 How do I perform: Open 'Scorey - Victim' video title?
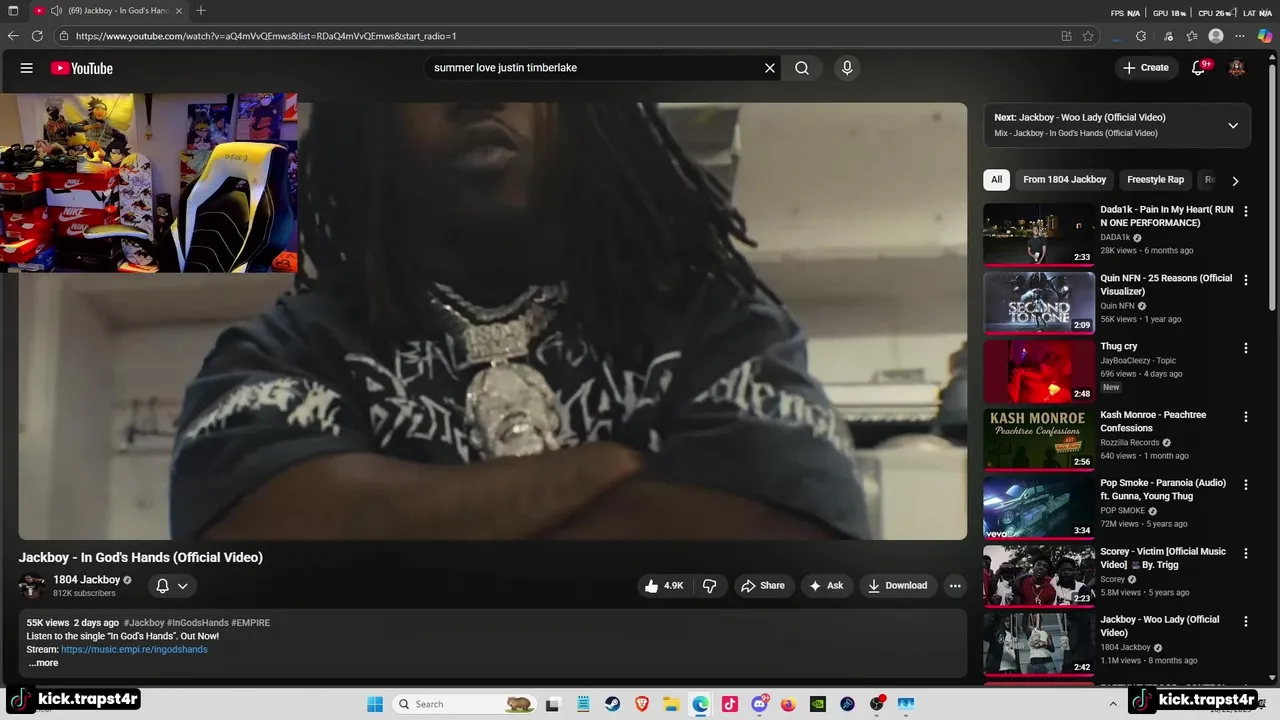pos(1163,558)
